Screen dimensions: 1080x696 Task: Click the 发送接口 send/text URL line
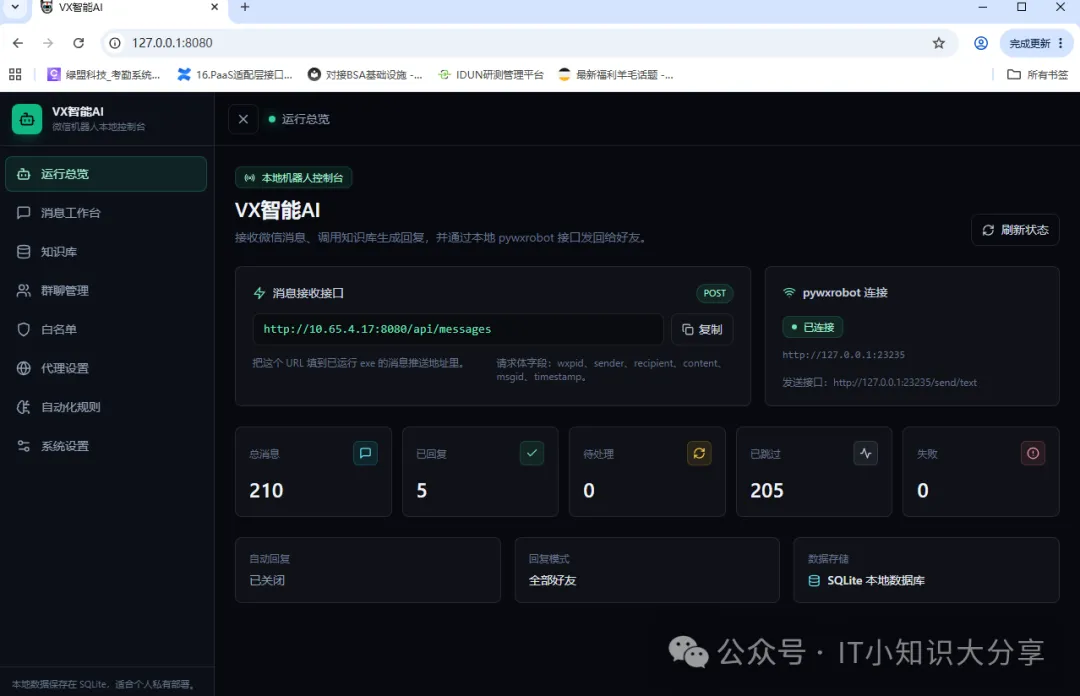point(880,382)
